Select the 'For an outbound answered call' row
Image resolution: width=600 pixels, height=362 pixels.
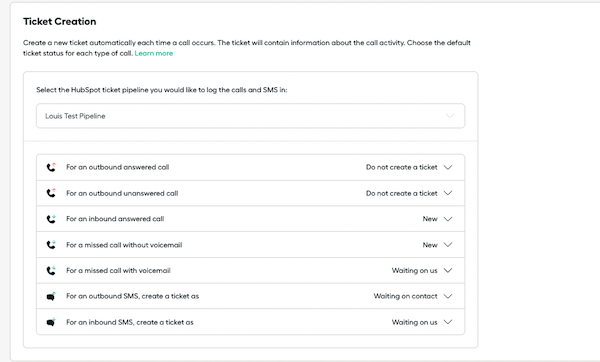click(251, 167)
